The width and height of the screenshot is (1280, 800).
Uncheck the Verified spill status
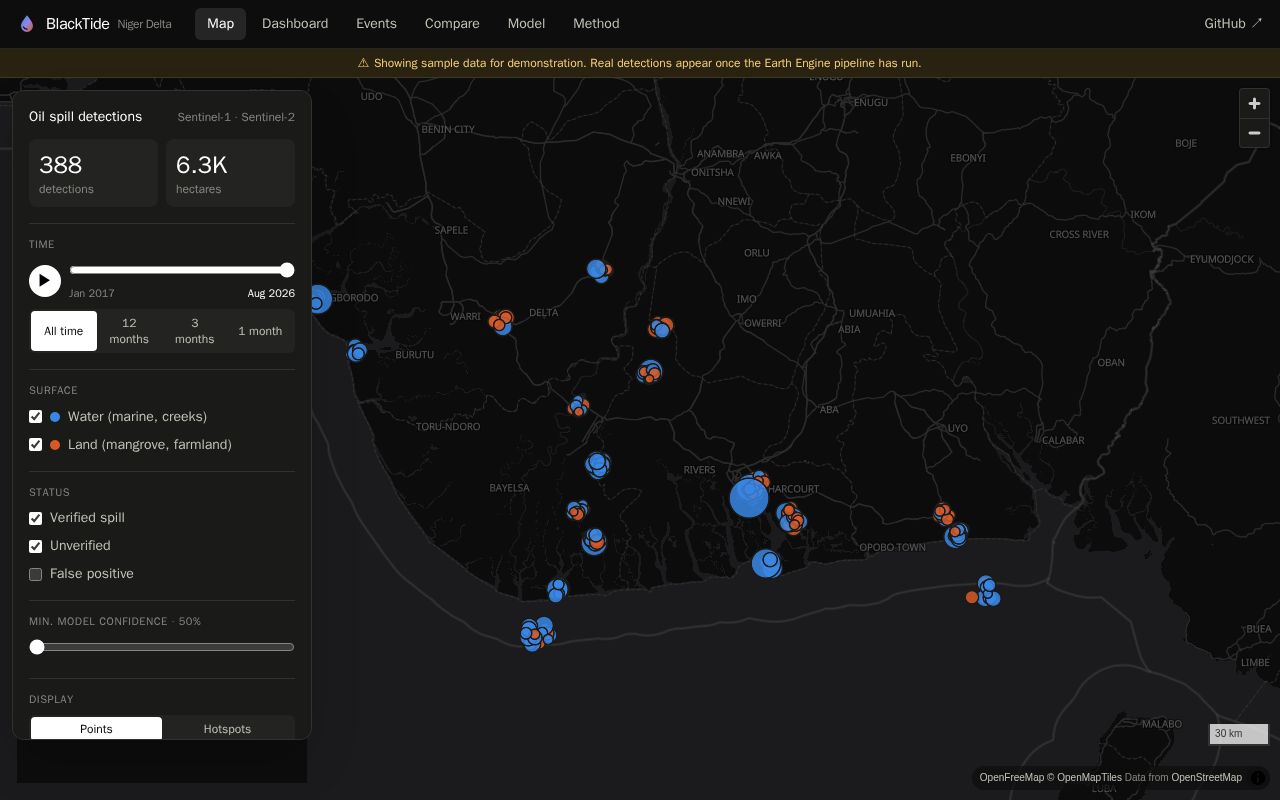pos(35,518)
